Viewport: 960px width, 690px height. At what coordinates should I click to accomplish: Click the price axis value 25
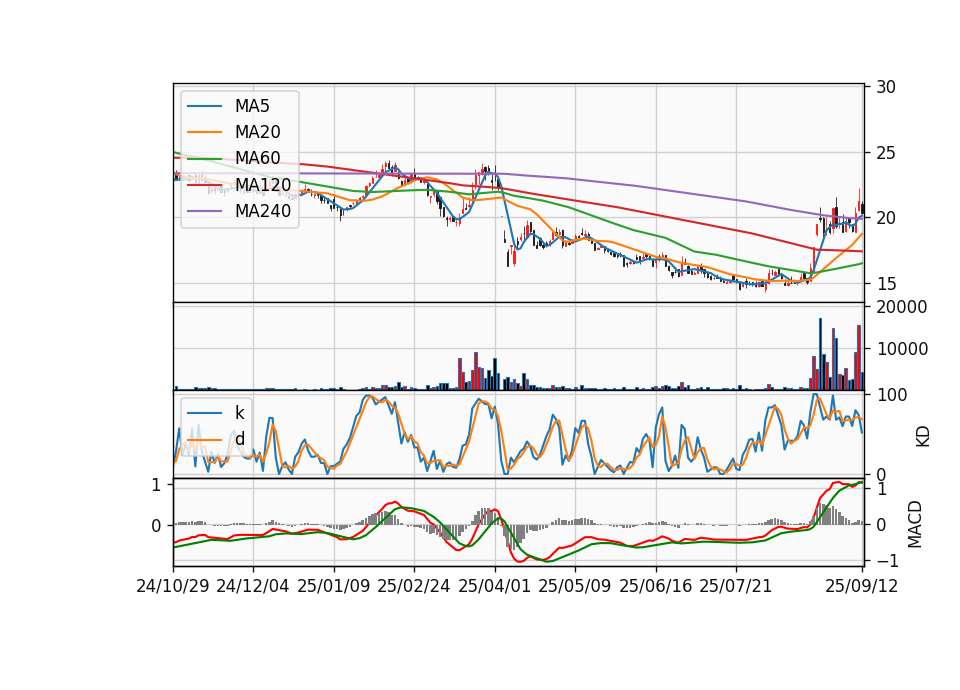click(886, 152)
